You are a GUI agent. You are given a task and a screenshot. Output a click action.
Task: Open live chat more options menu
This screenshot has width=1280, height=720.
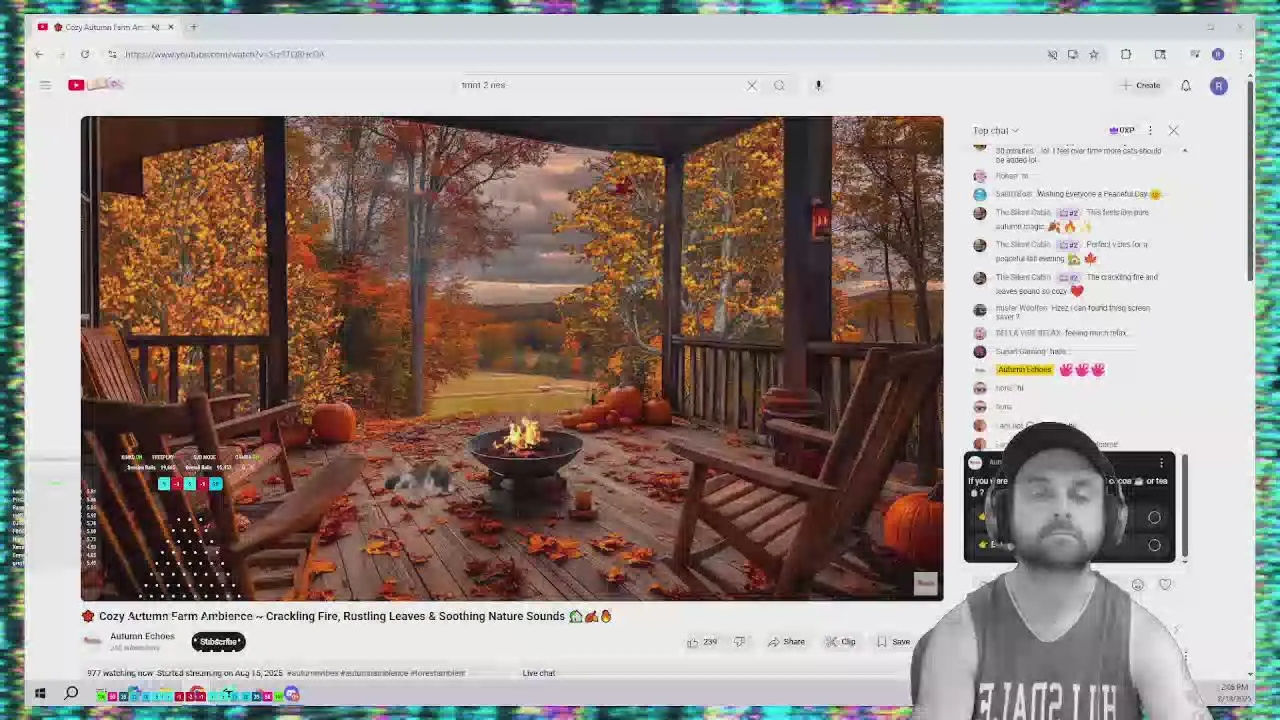point(1150,130)
